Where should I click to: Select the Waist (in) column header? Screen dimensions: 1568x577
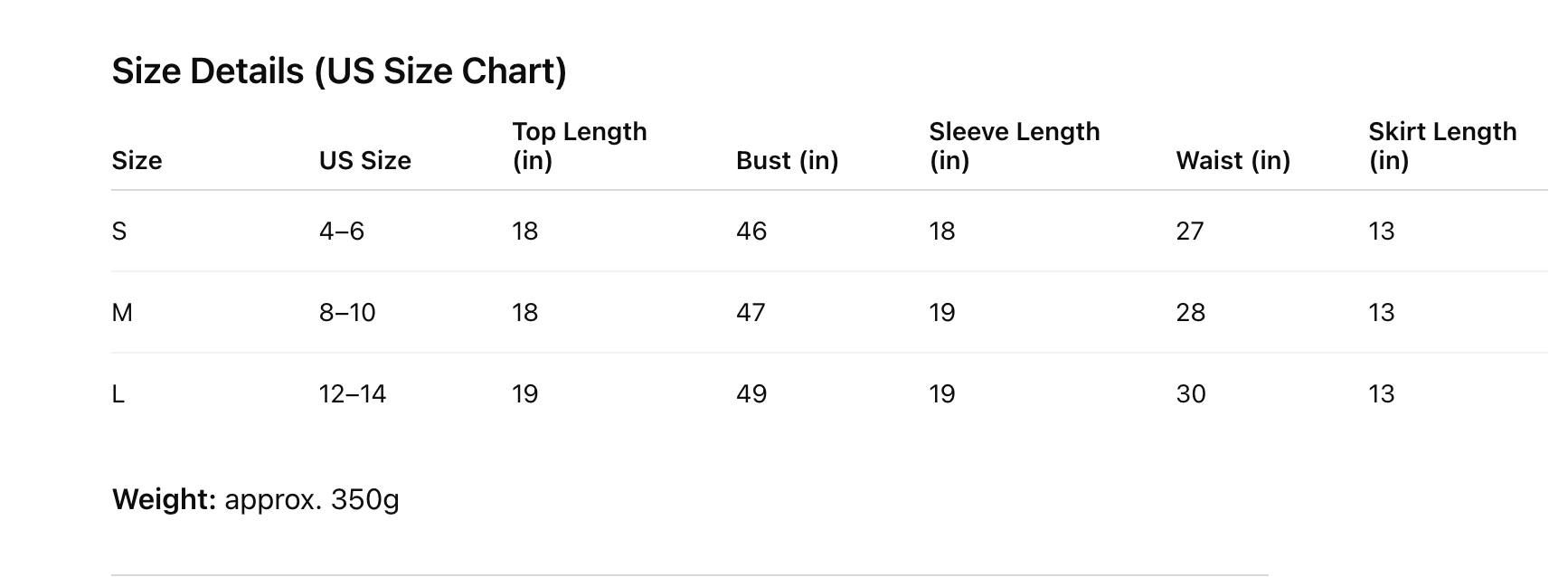1233,160
